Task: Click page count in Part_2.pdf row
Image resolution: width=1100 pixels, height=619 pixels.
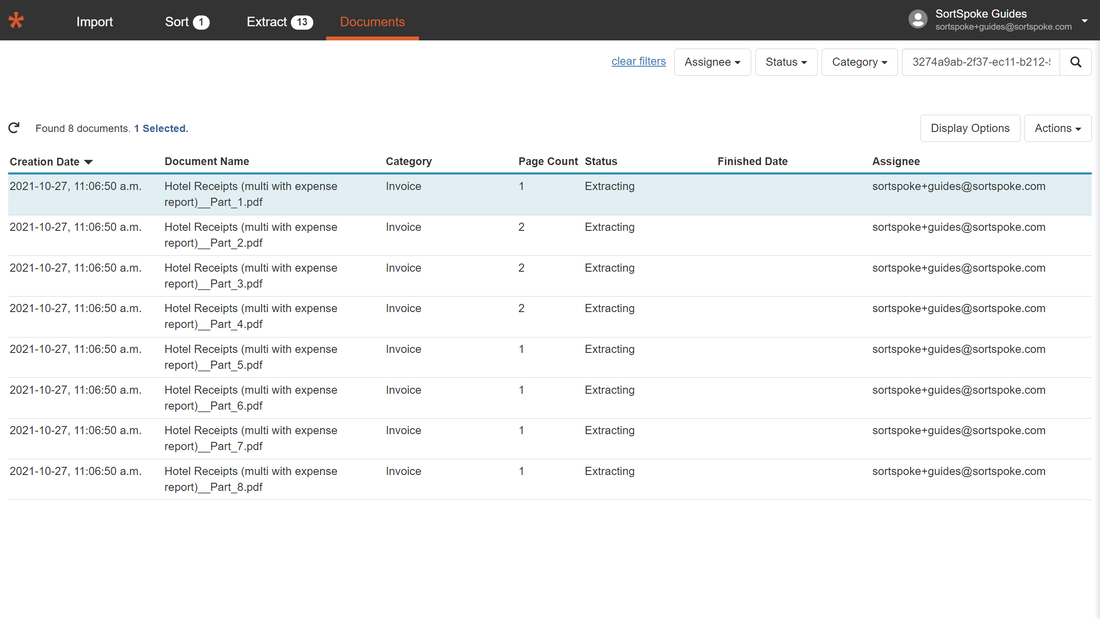Action: click(x=521, y=227)
